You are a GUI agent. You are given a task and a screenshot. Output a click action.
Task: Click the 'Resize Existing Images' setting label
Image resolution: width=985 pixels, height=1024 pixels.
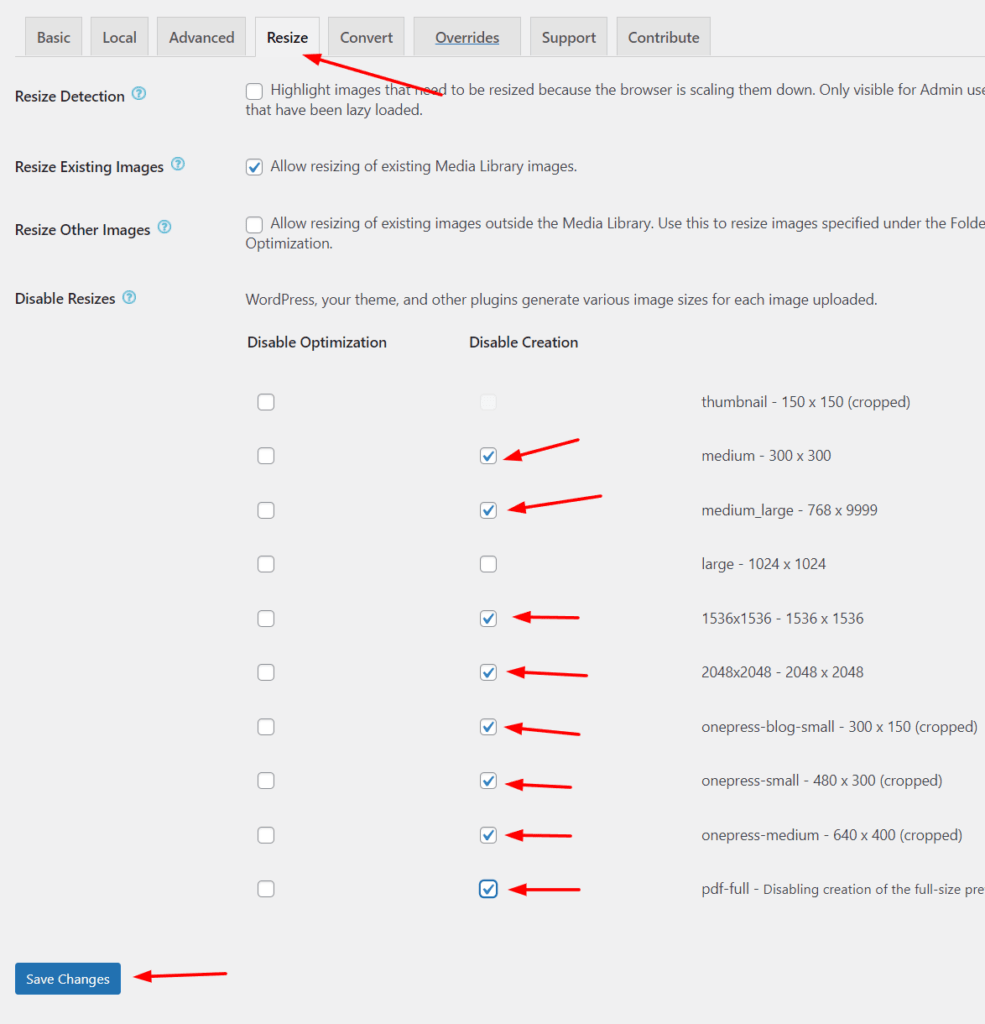89,167
